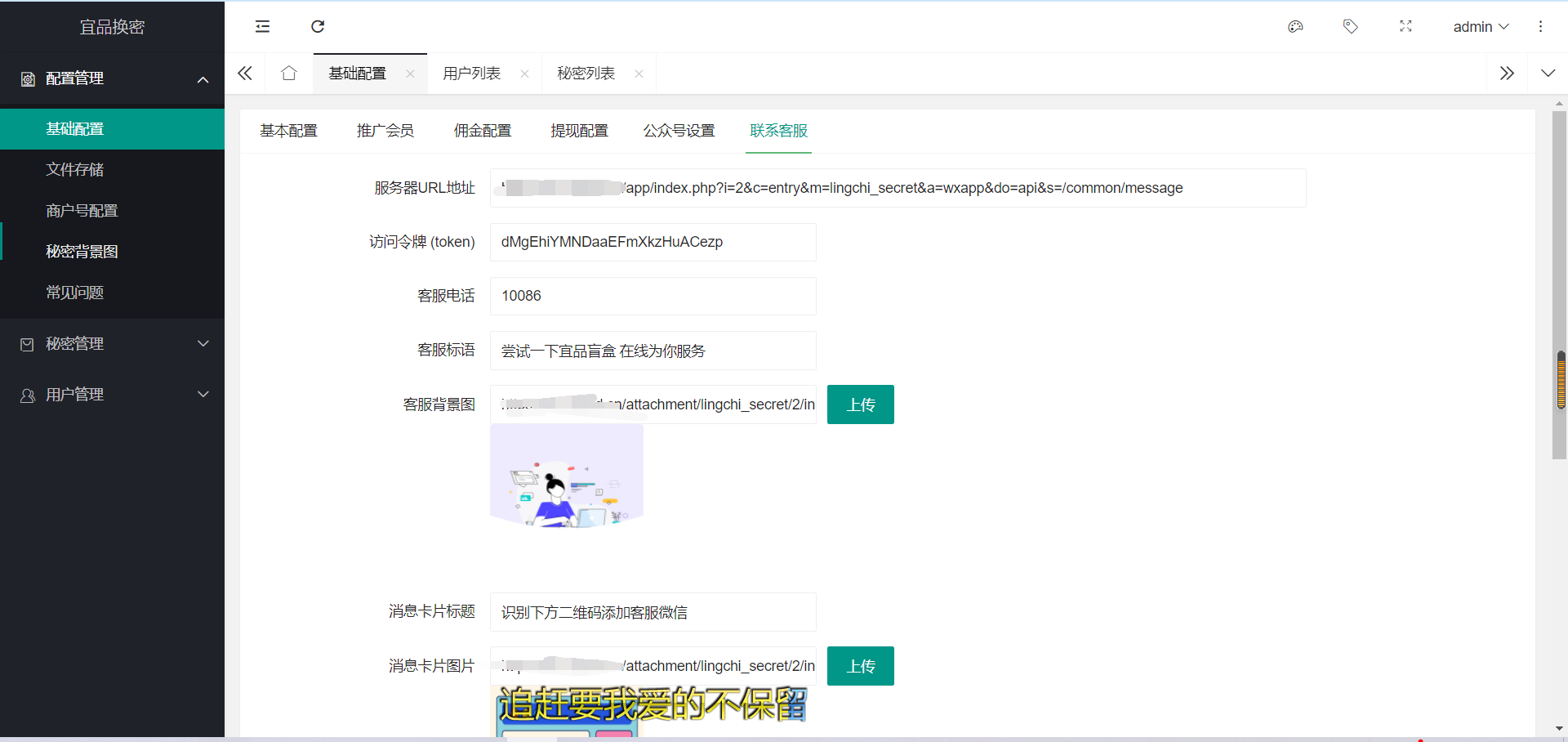The width and height of the screenshot is (1568, 742).
Task: Click 上传 button for 客服背景图
Action: (x=860, y=405)
